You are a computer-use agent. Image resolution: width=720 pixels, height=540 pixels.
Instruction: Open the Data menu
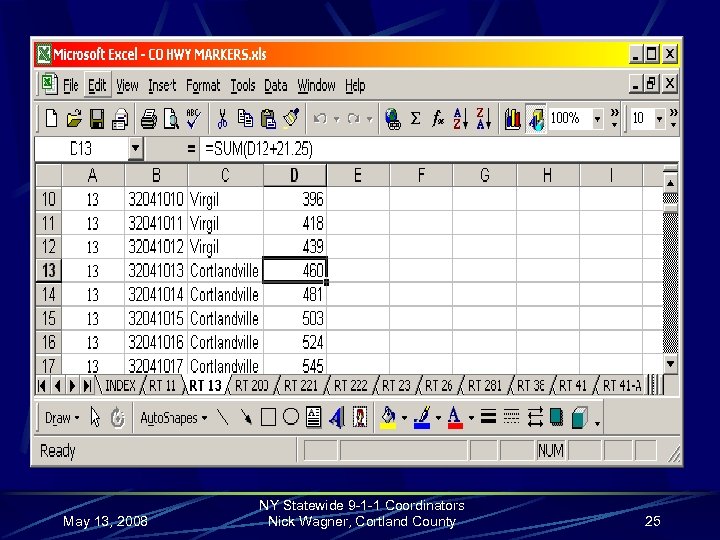pyautogui.click(x=276, y=85)
